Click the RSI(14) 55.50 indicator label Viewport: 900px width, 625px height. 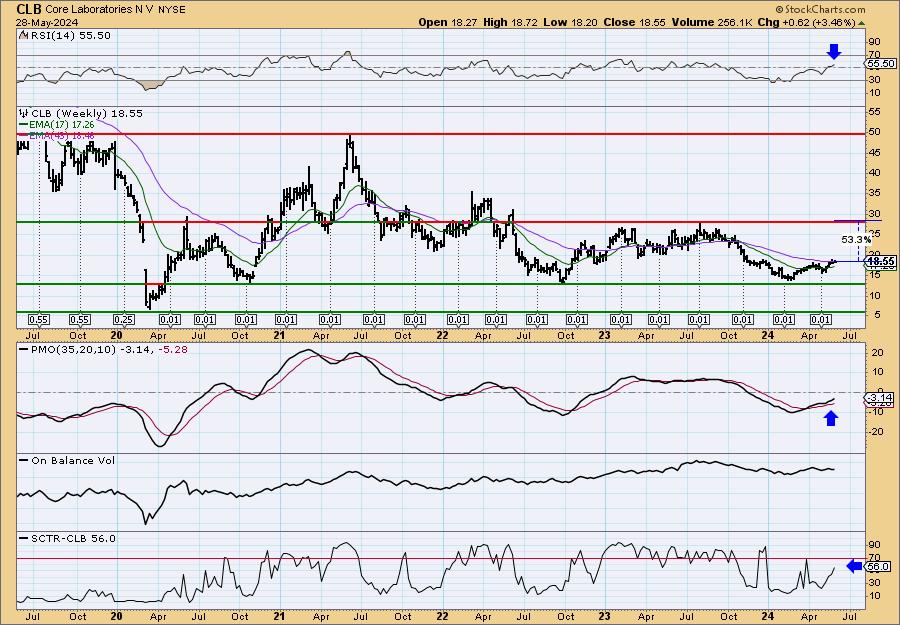click(70, 35)
